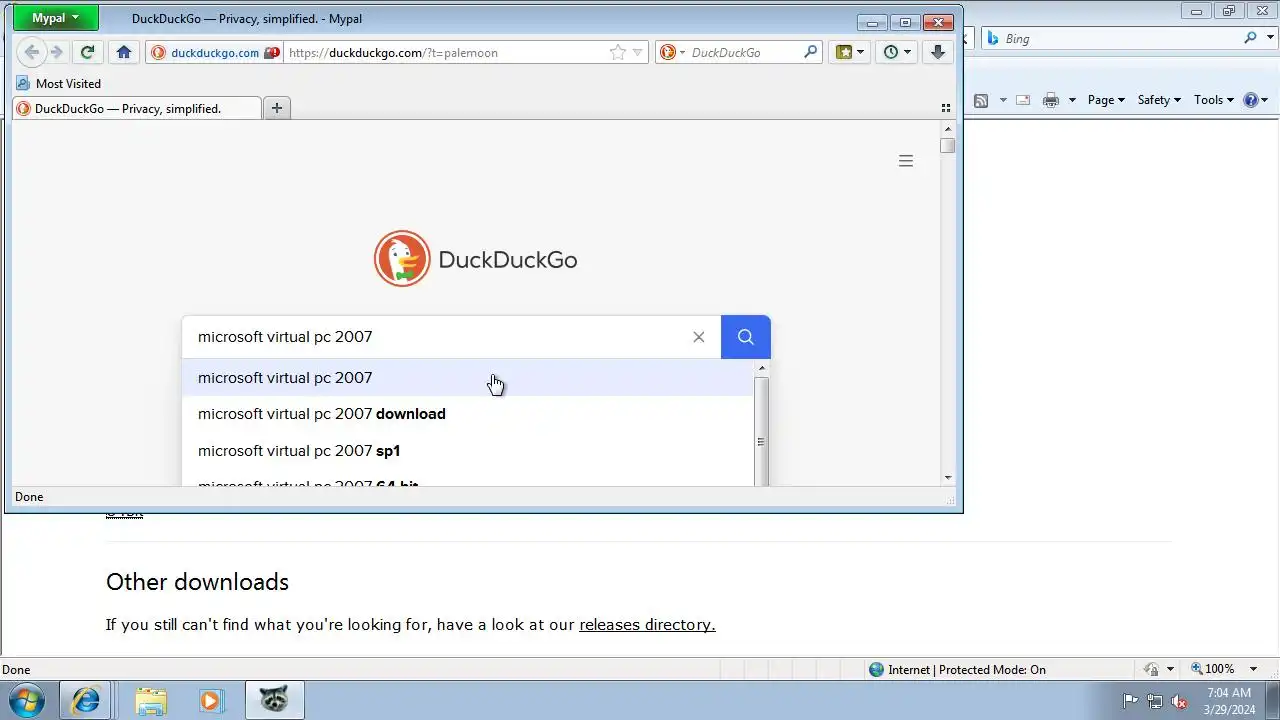Click the suggestion list scroll-up arrow
Viewport: 1280px width, 720px height.
tap(761, 369)
